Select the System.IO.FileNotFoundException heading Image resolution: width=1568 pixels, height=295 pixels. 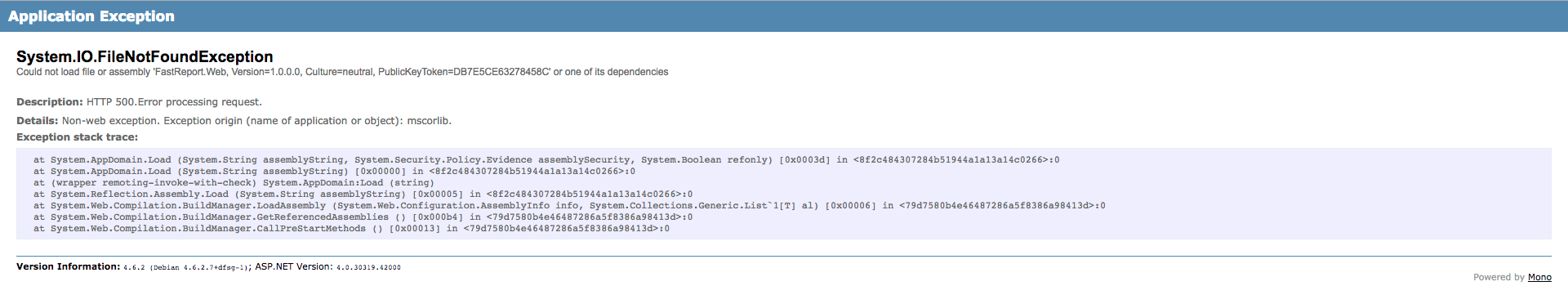click(x=145, y=56)
